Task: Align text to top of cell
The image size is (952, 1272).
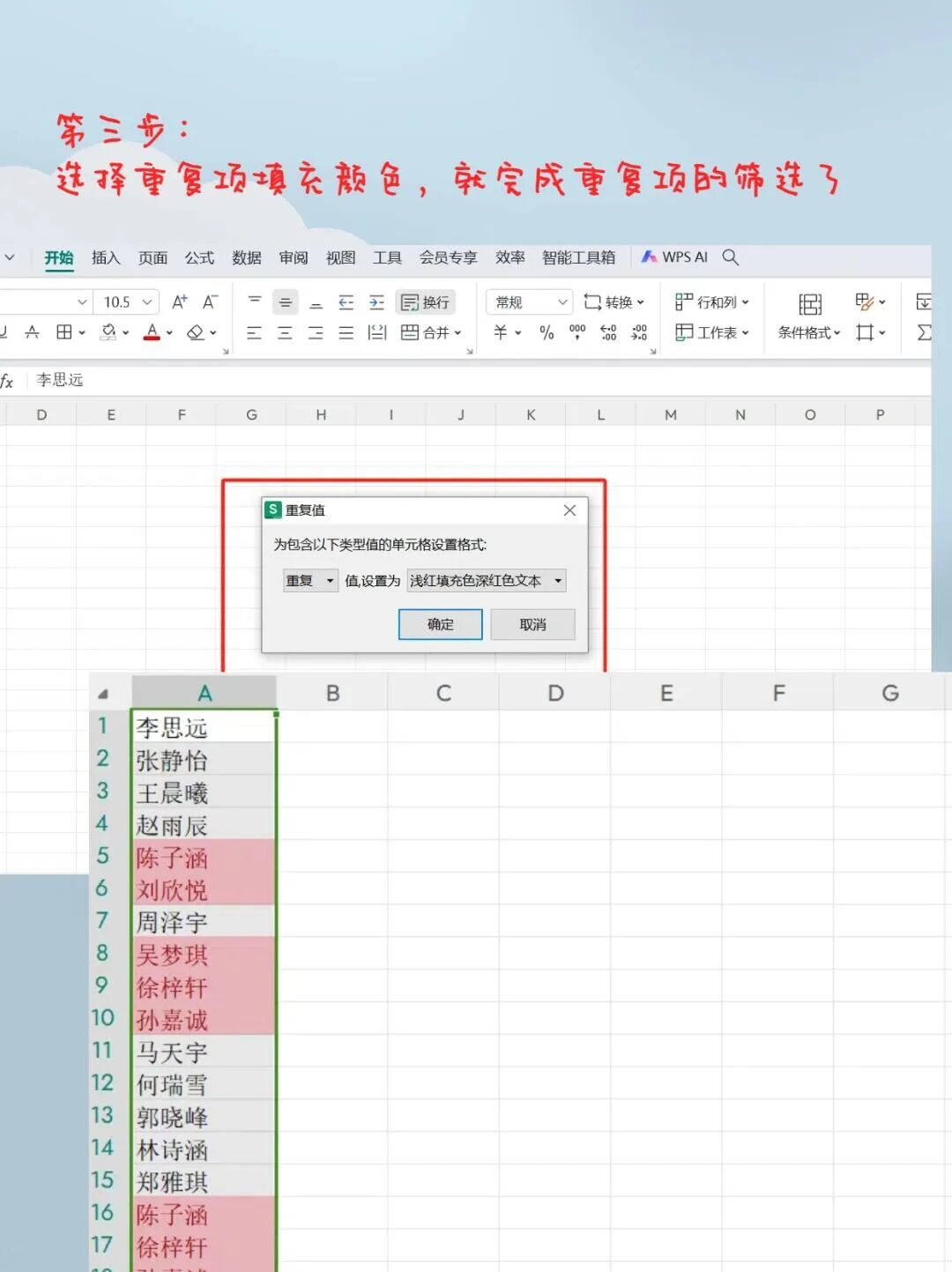Action: point(254,301)
